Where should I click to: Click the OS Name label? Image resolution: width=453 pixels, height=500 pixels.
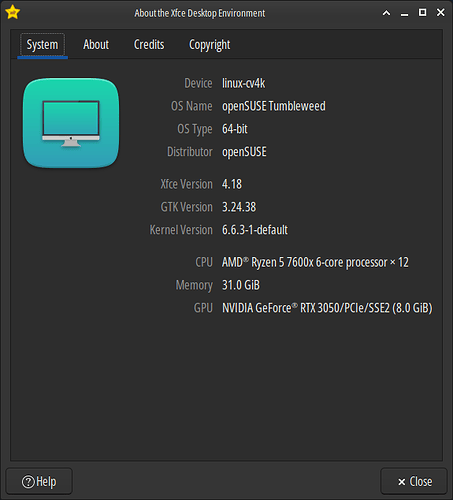192,106
